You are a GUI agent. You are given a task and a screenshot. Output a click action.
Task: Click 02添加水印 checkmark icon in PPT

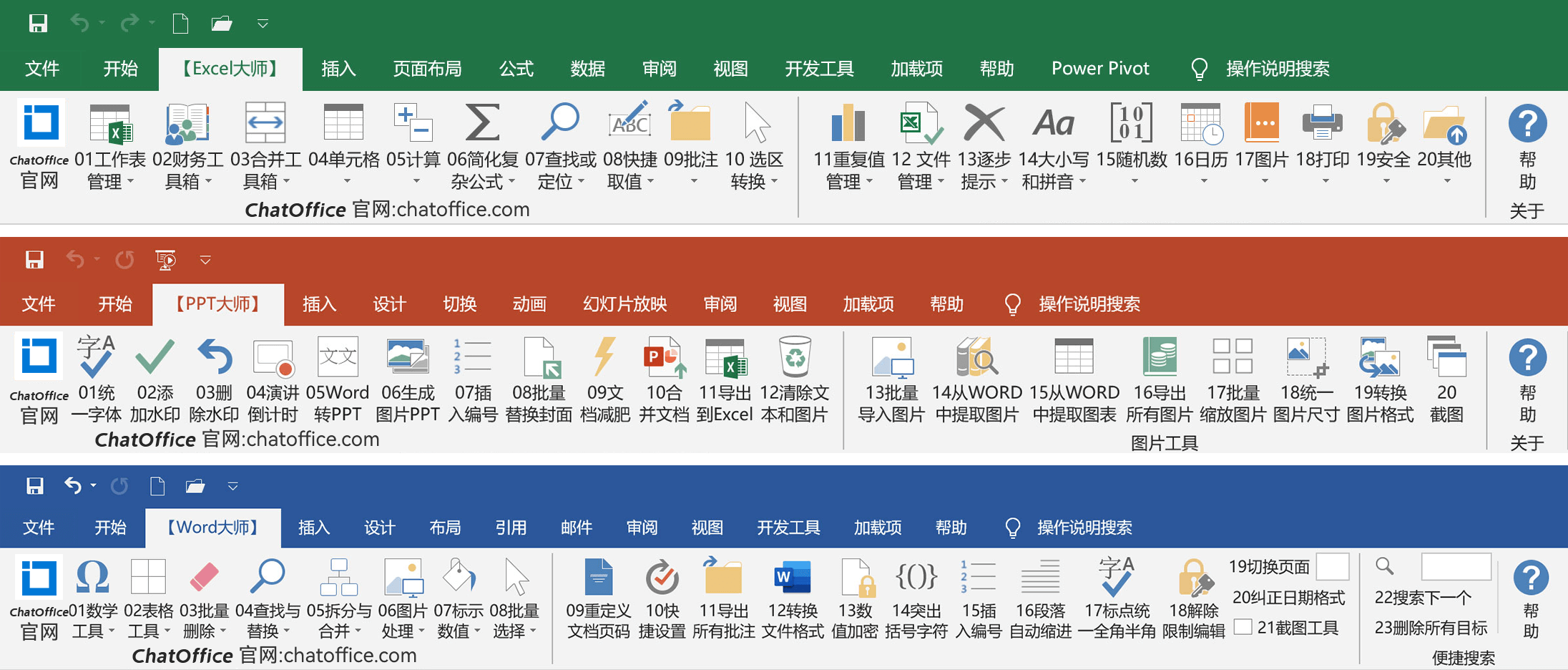[x=155, y=356]
